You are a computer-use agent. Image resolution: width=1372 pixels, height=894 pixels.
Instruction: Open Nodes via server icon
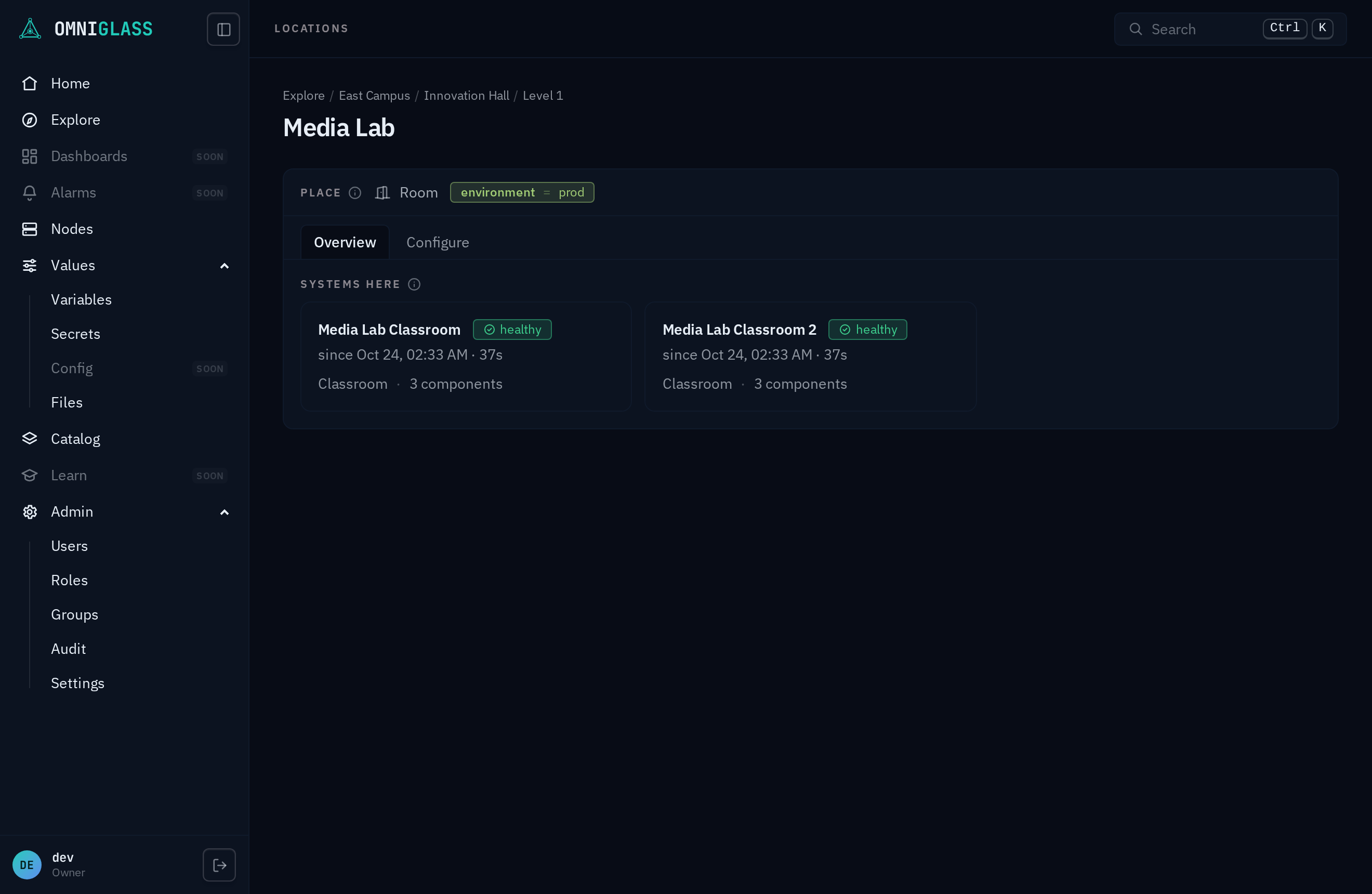(x=30, y=229)
